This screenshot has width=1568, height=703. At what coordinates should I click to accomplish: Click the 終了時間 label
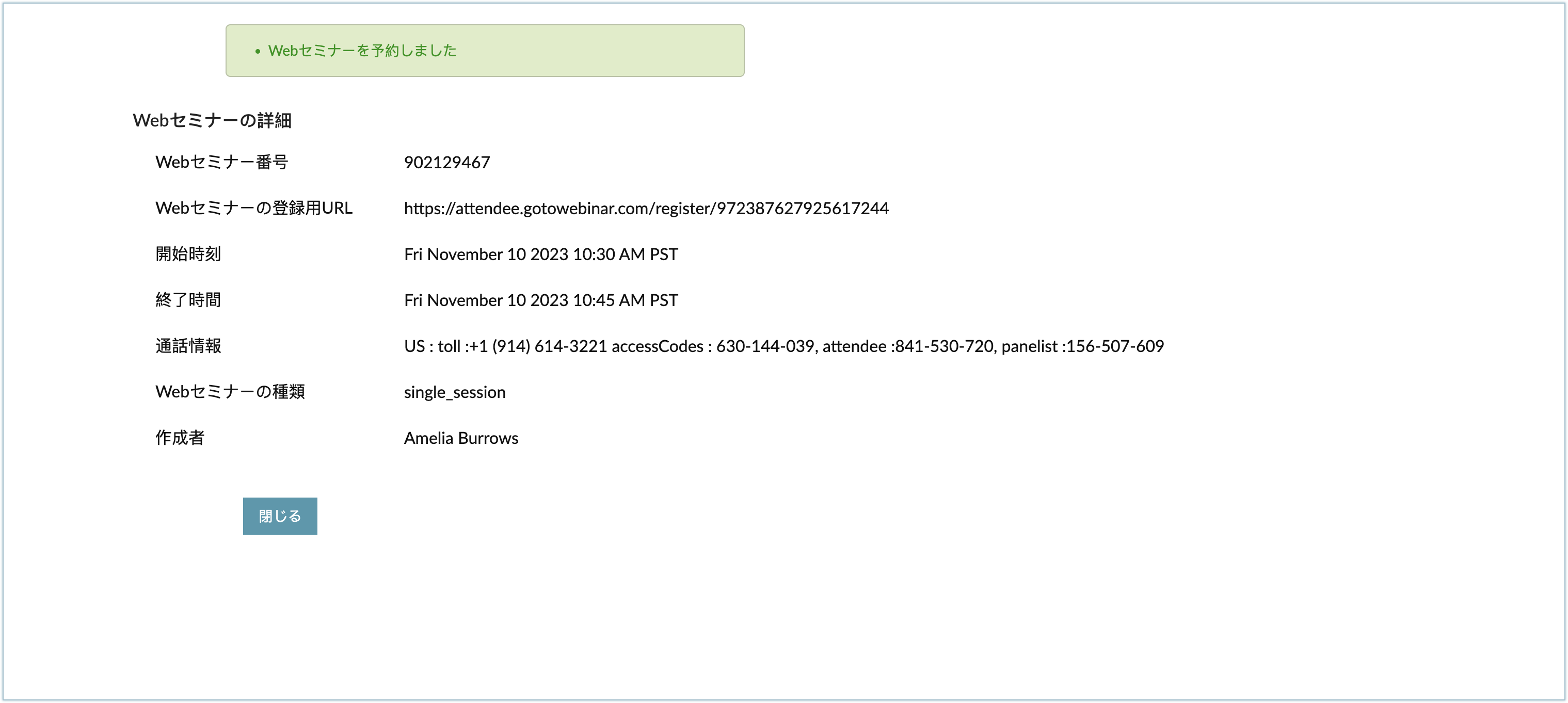[x=188, y=300]
